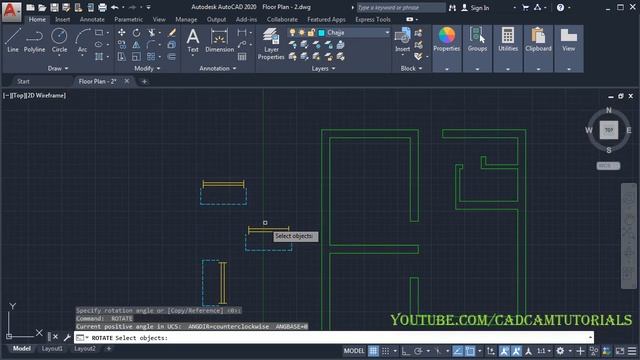Expand the Draw panel
This screenshot has width=640, height=360.
click(58, 68)
